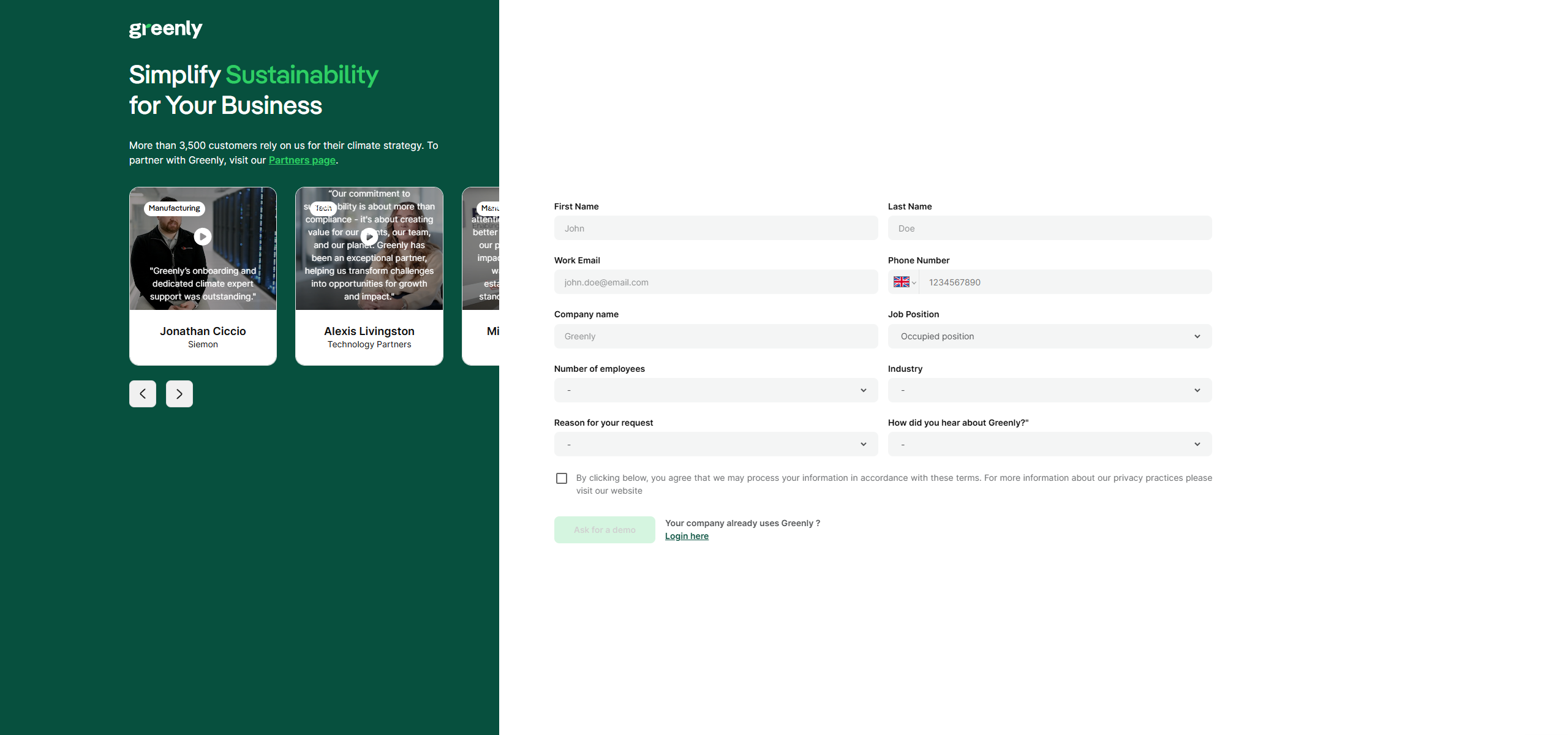The height and width of the screenshot is (735, 1568).
Task: Click the Technology Partners company name
Action: coord(369,344)
